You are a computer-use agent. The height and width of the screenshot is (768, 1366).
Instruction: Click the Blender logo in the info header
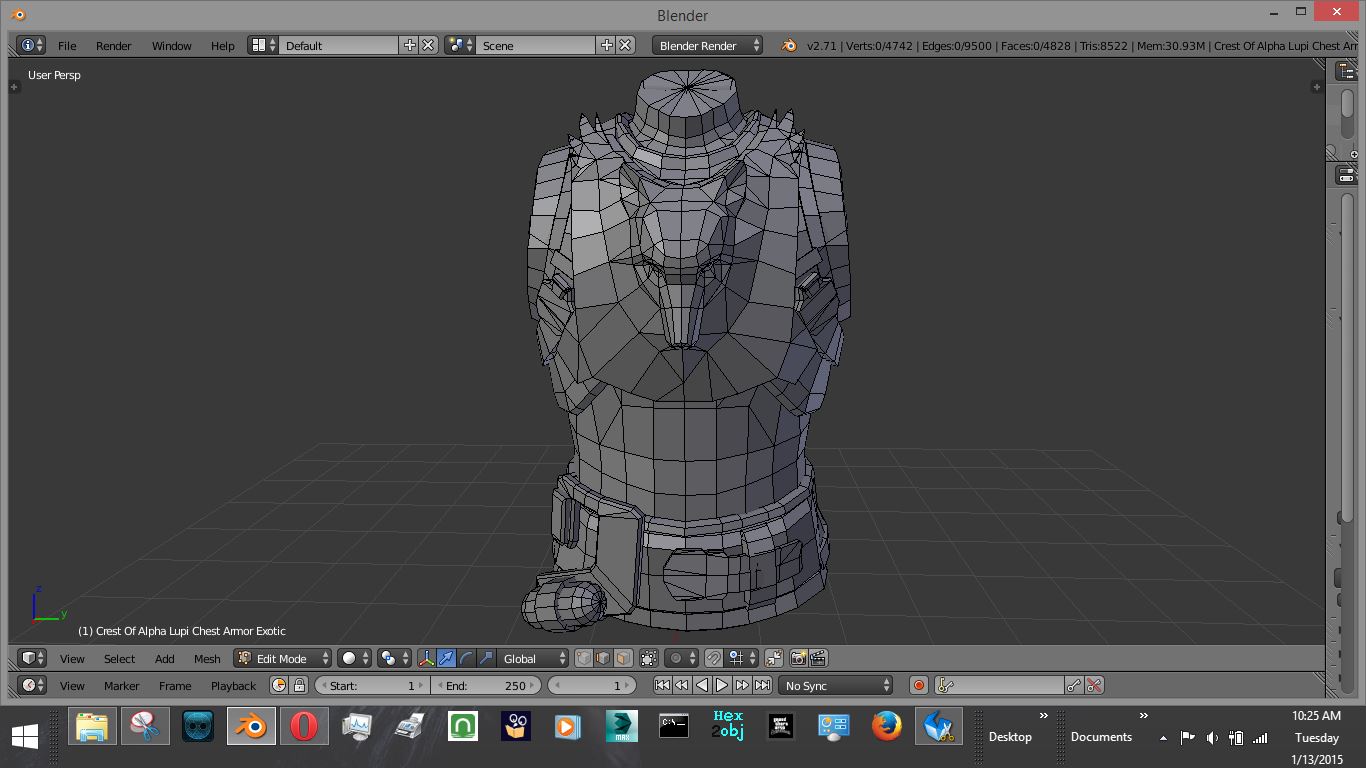788,45
